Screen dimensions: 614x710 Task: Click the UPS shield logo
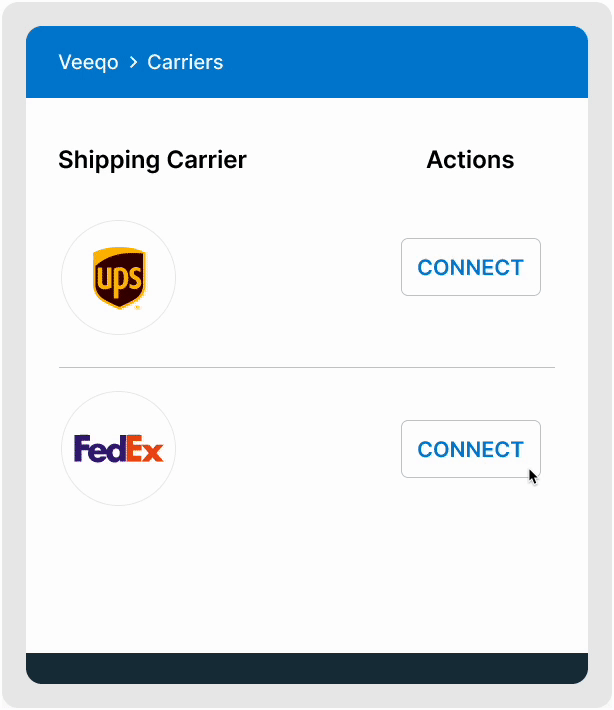tap(120, 278)
